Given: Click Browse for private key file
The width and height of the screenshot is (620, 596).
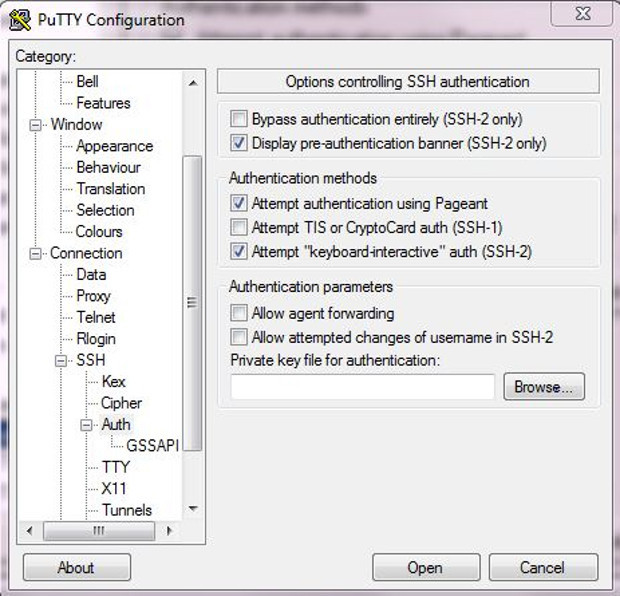Looking at the screenshot, I should point(544,387).
